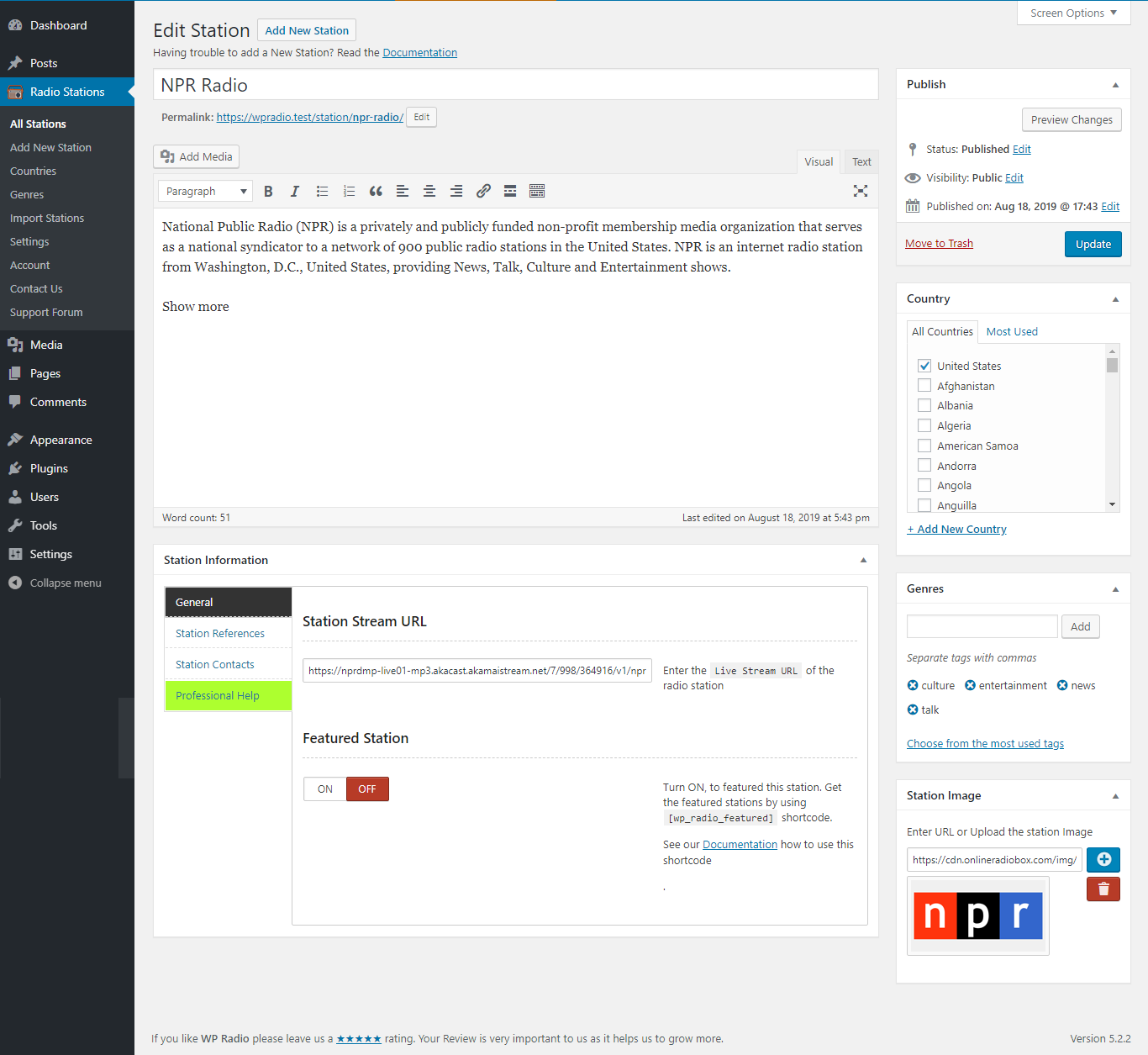Toggle the toolbar (kitchen sink) icon
The height and width of the screenshot is (1055, 1148).
pos(537,192)
